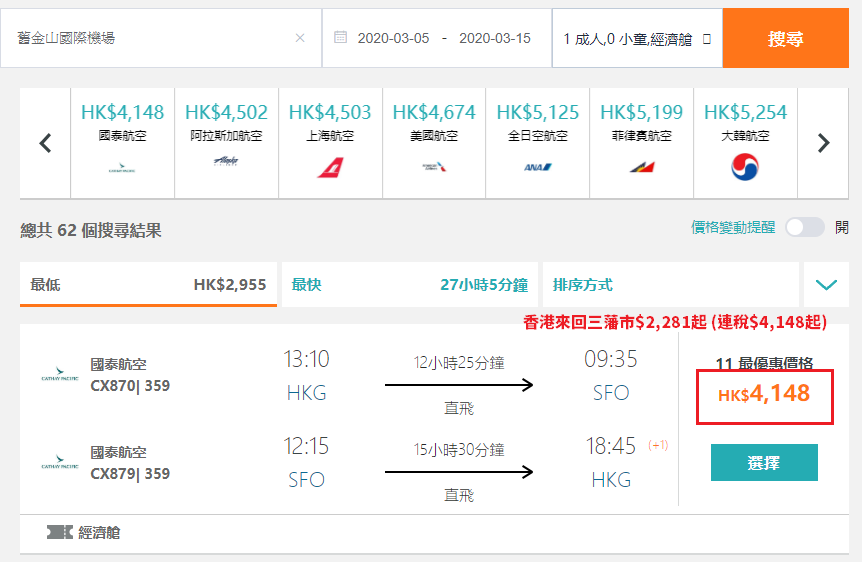Image resolution: width=862 pixels, height=562 pixels.
Task: Expand the sort options chevron
Action: [826, 284]
